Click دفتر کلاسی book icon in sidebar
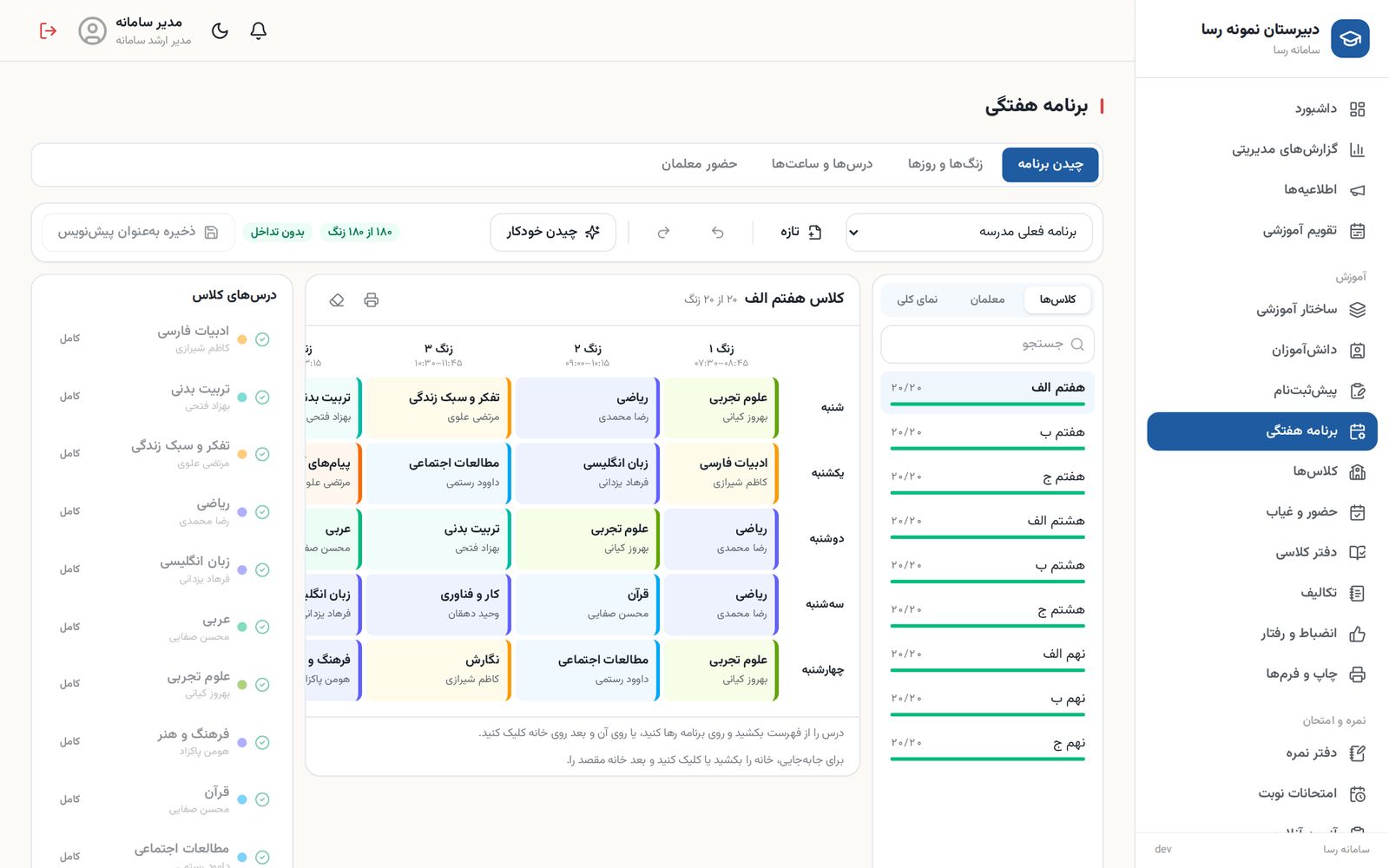 tap(1358, 552)
